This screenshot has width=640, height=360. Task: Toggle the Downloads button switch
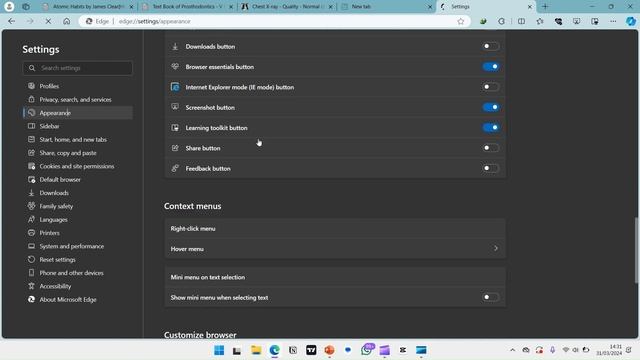pyautogui.click(x=490, y=46)
